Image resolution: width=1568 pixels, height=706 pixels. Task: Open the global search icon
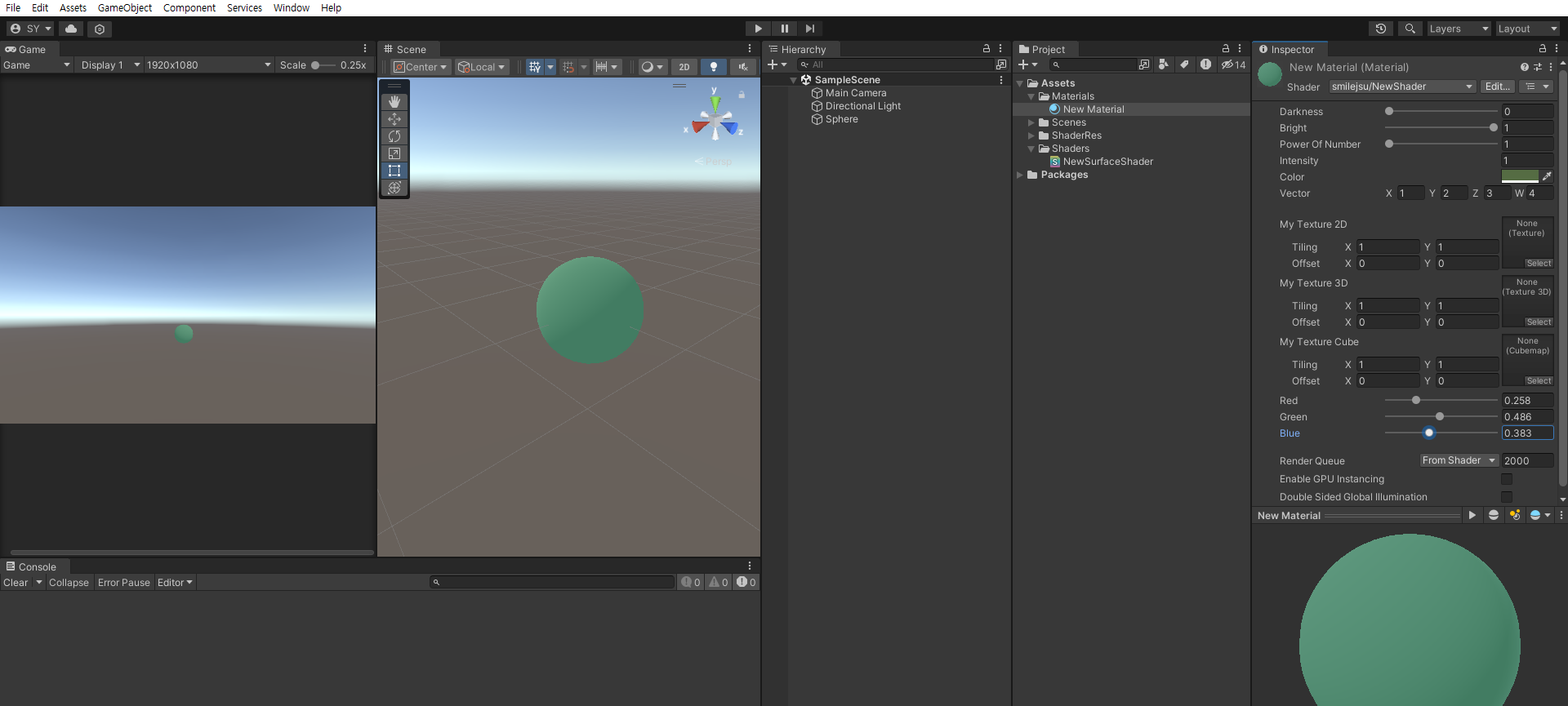coord(1410,29)
